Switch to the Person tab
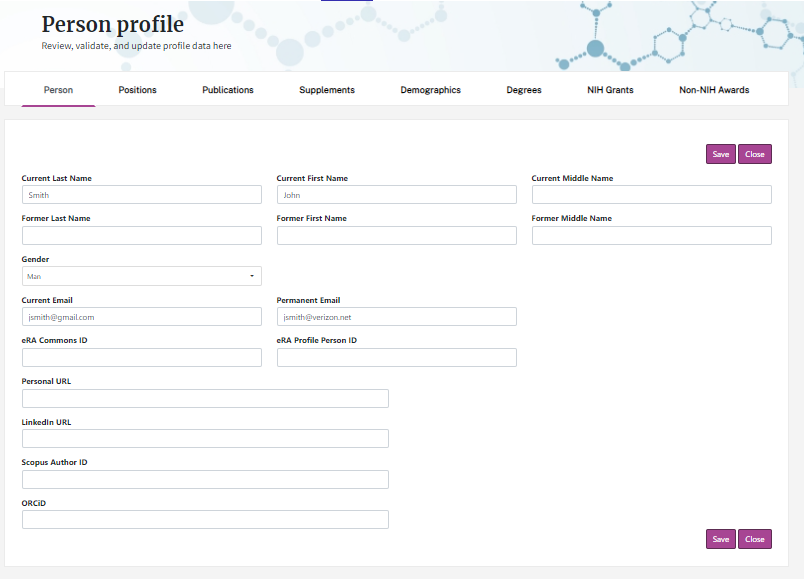Viewport: 804px width, 579px height. click(x=58, y=90)
